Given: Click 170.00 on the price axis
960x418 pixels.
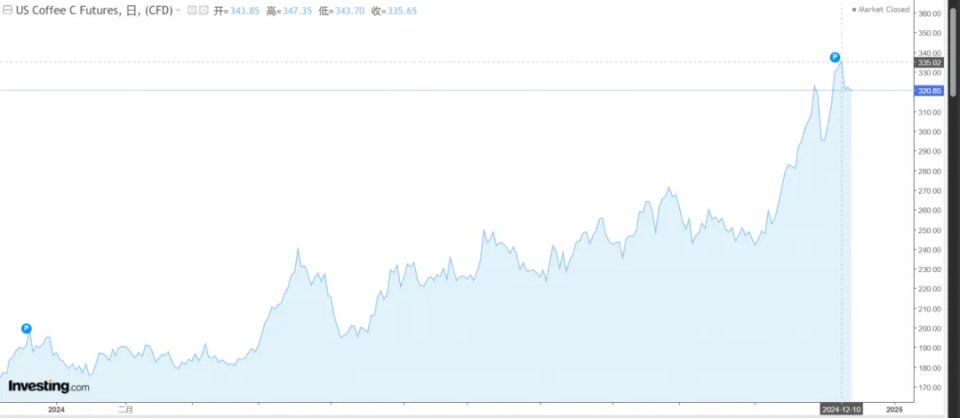Looking at the screenshot, I should [x=929, y=387].
